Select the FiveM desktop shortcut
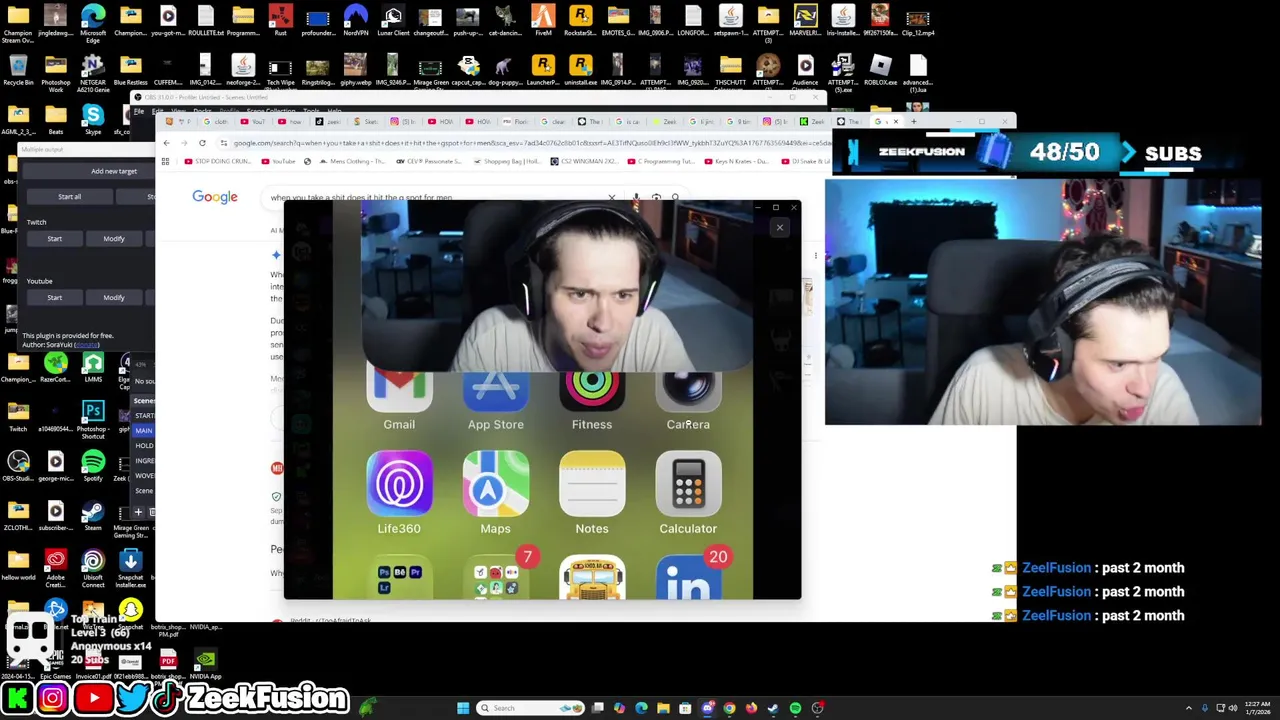Viewport: 1280px width, 720px height. [x=543, y=21]
